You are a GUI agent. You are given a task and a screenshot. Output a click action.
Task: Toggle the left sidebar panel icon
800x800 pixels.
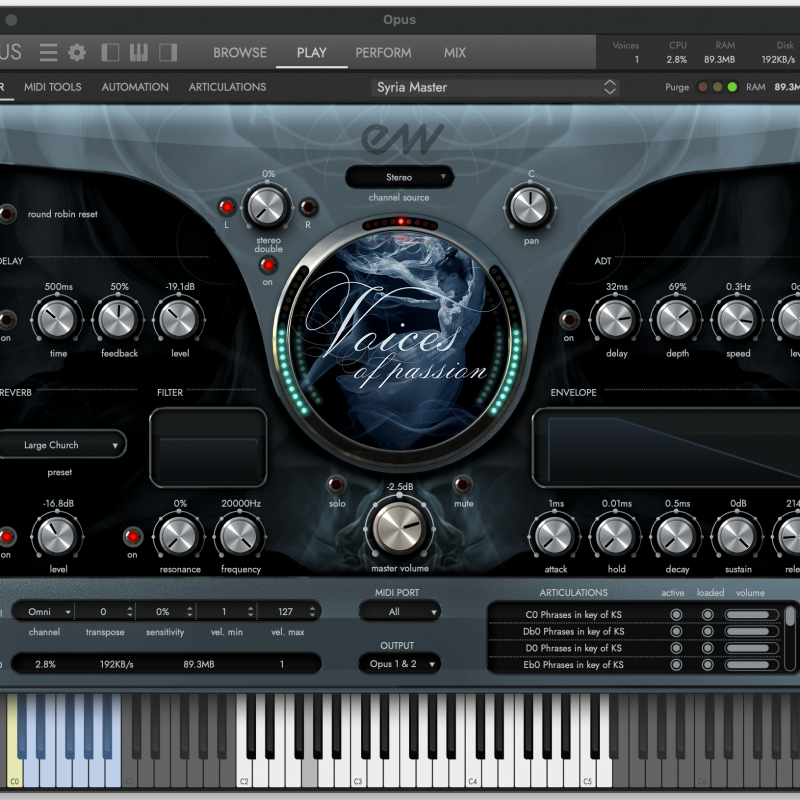pos(110,53)
